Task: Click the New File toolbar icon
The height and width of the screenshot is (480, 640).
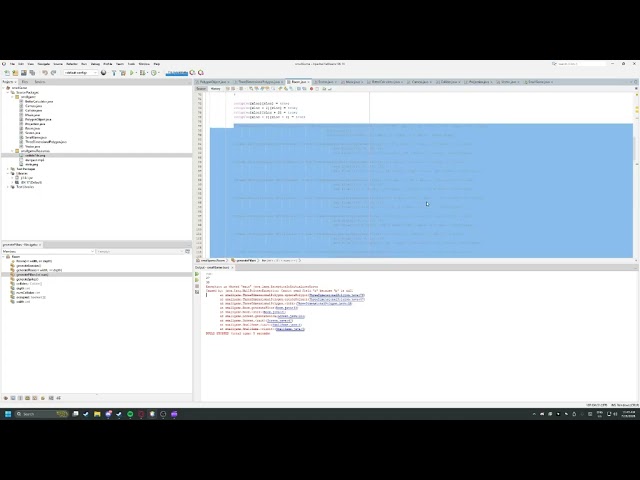Action: 7,73
